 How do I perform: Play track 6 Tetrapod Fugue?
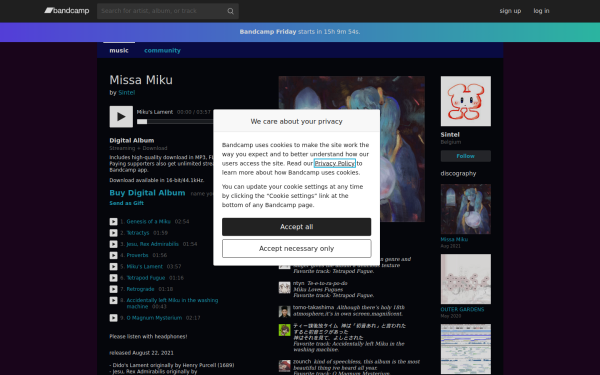(x=114, y=278)
